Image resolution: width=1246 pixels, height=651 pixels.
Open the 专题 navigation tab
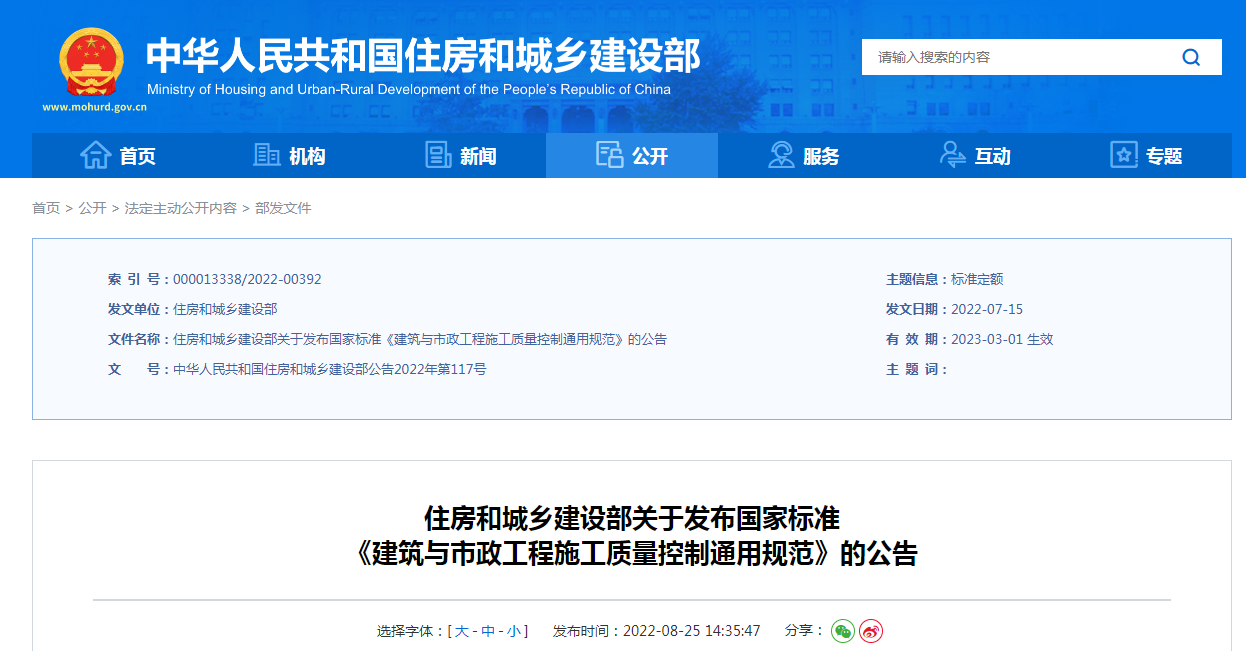point(1146,156)
